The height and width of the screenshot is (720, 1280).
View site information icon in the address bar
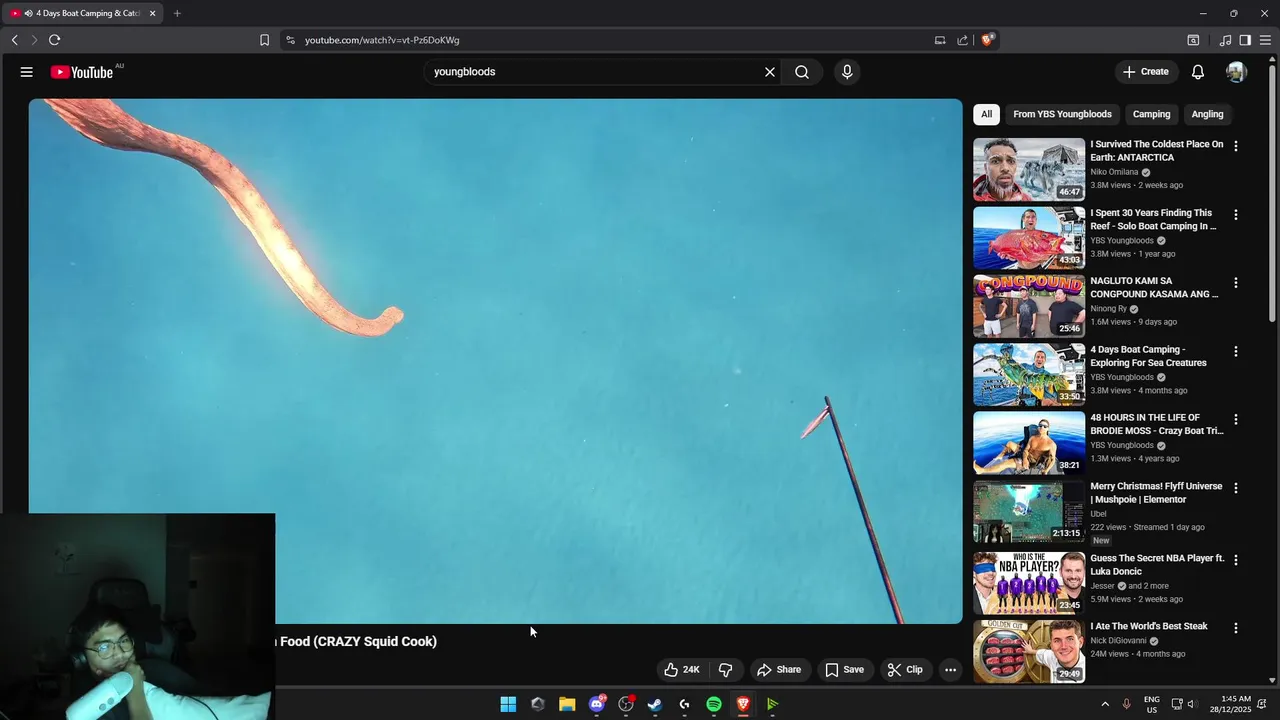point(290,40)
